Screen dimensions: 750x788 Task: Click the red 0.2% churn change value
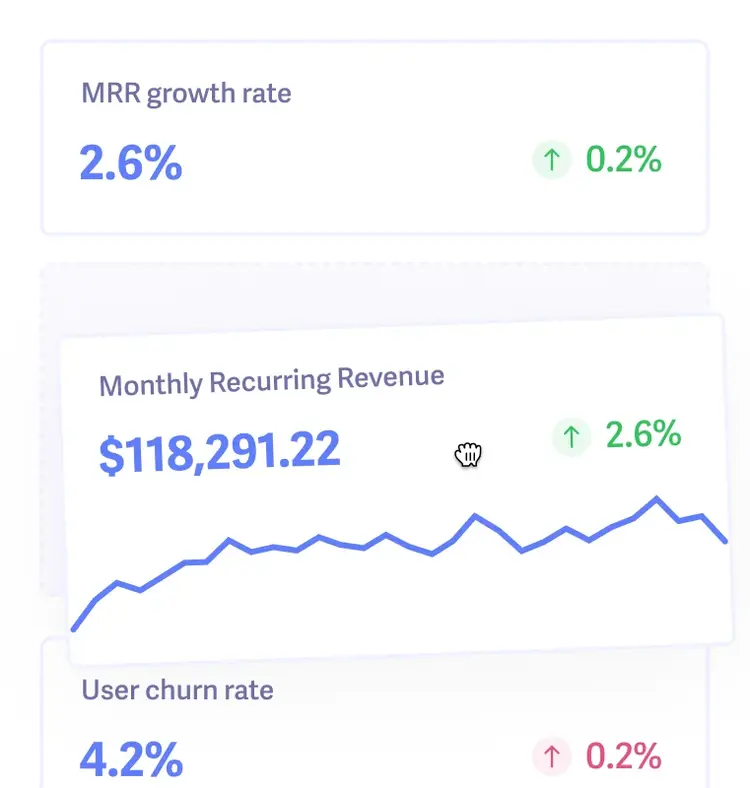pyautogui.click(x=624, y=756)
